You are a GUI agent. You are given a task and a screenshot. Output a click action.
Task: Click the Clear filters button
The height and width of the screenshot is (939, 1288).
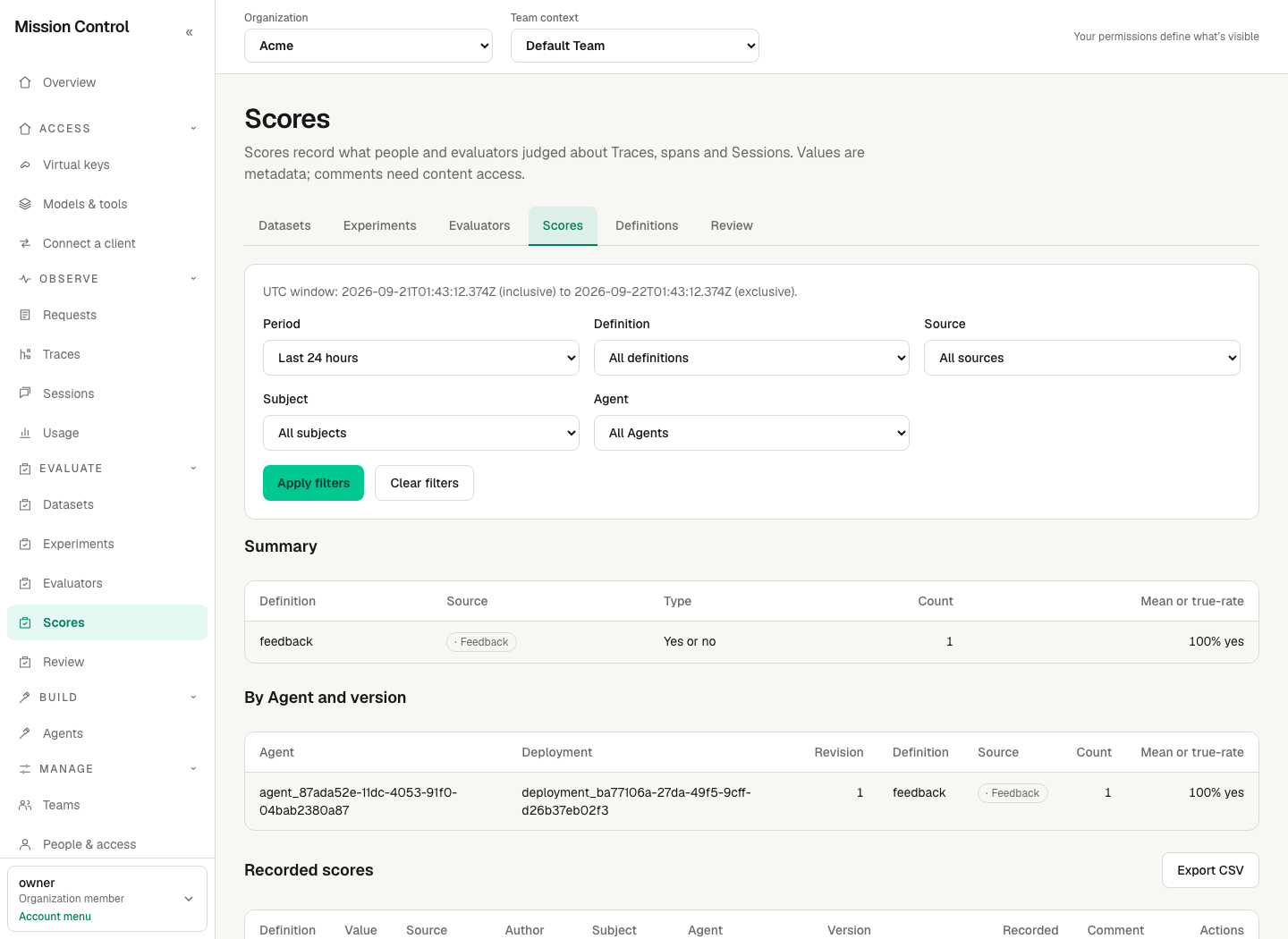(424, 483)
